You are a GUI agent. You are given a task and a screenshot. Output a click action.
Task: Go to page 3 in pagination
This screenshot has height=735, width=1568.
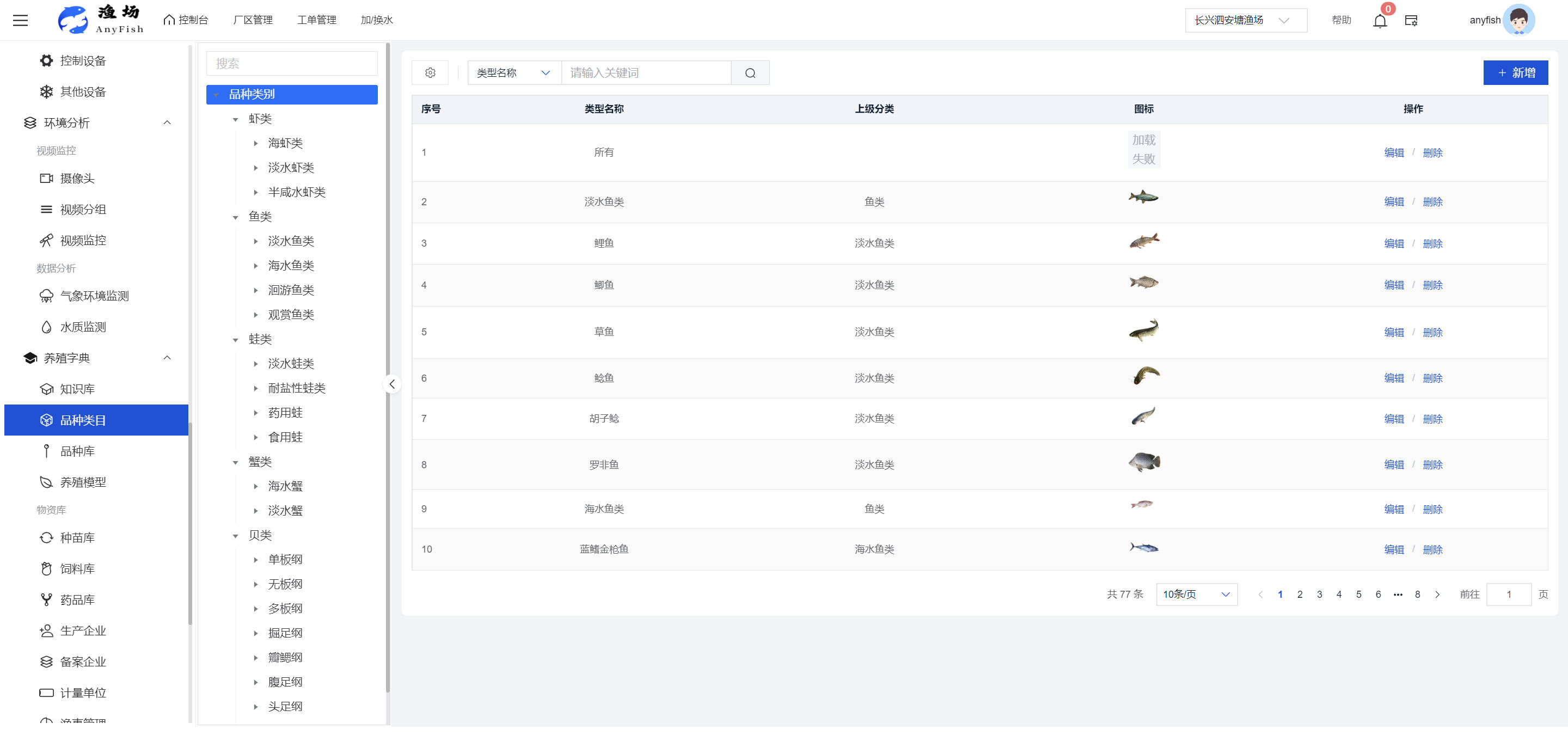coord(1319,594)
